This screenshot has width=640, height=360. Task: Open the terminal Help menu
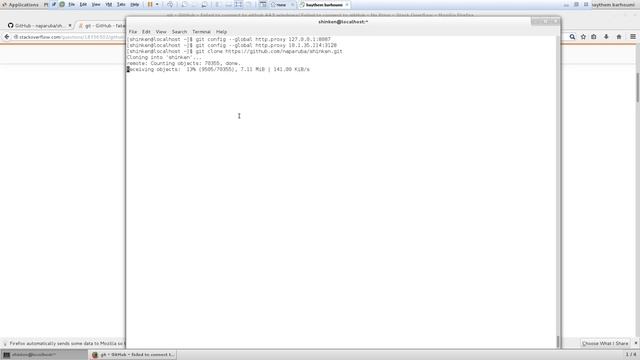pyautogui.click(x=221, y=32)
